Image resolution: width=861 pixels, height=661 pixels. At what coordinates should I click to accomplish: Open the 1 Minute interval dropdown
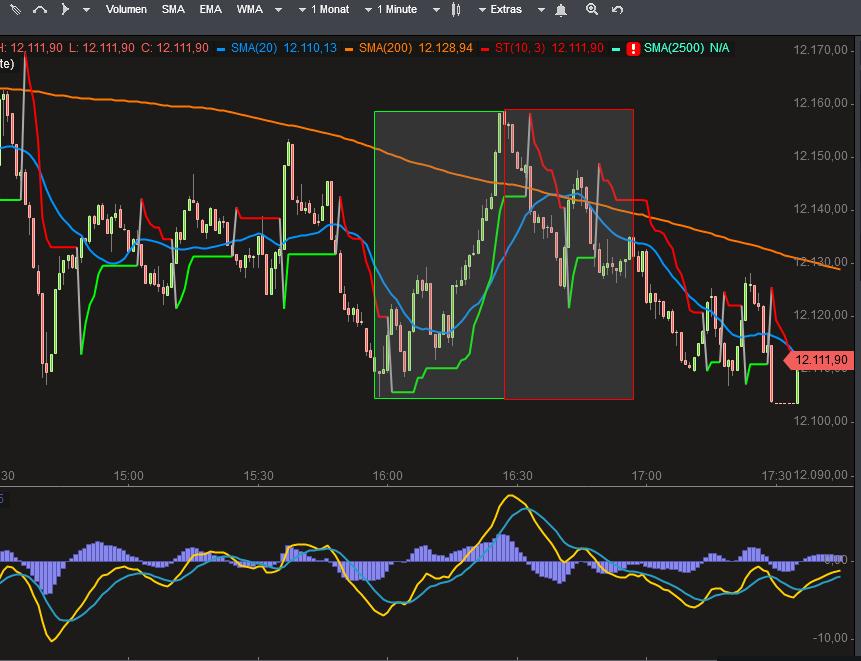coord(398,10)
